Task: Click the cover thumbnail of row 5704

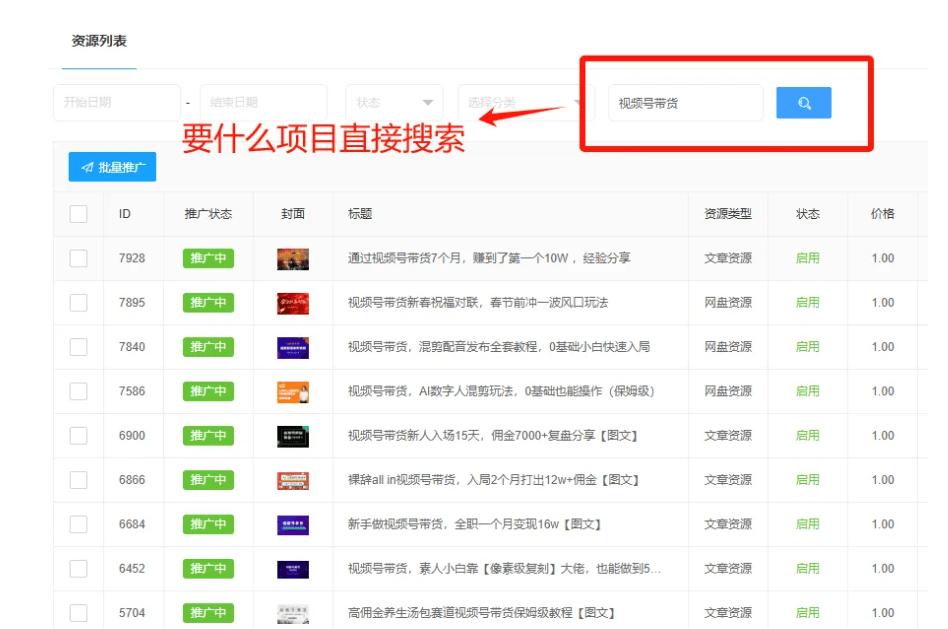Action: pyautogui.click(x=293, y=613)
